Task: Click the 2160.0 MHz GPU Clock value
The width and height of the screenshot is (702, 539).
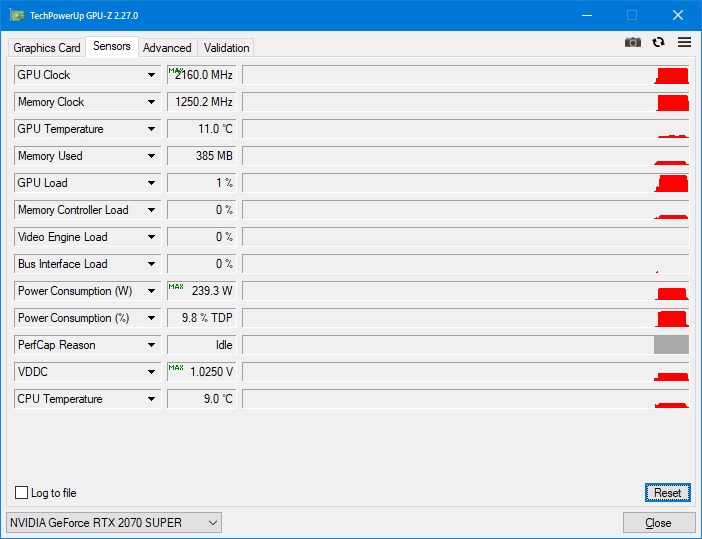Action: [201, 75]
